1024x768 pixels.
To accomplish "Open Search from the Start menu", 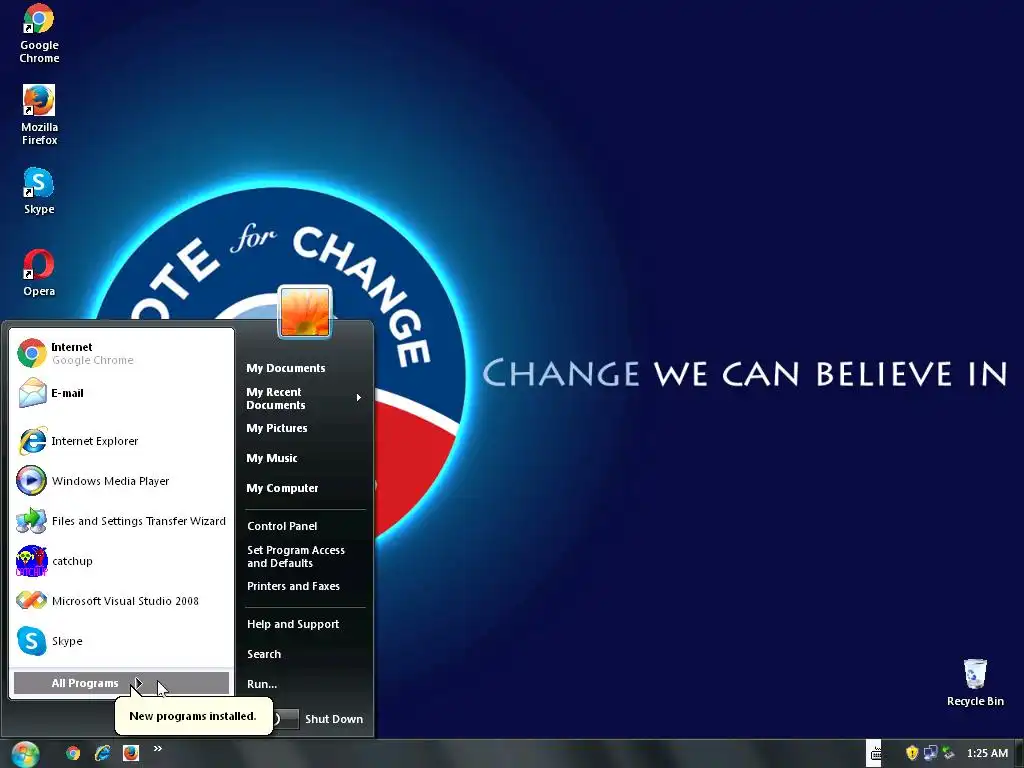I will click(264, 654).
